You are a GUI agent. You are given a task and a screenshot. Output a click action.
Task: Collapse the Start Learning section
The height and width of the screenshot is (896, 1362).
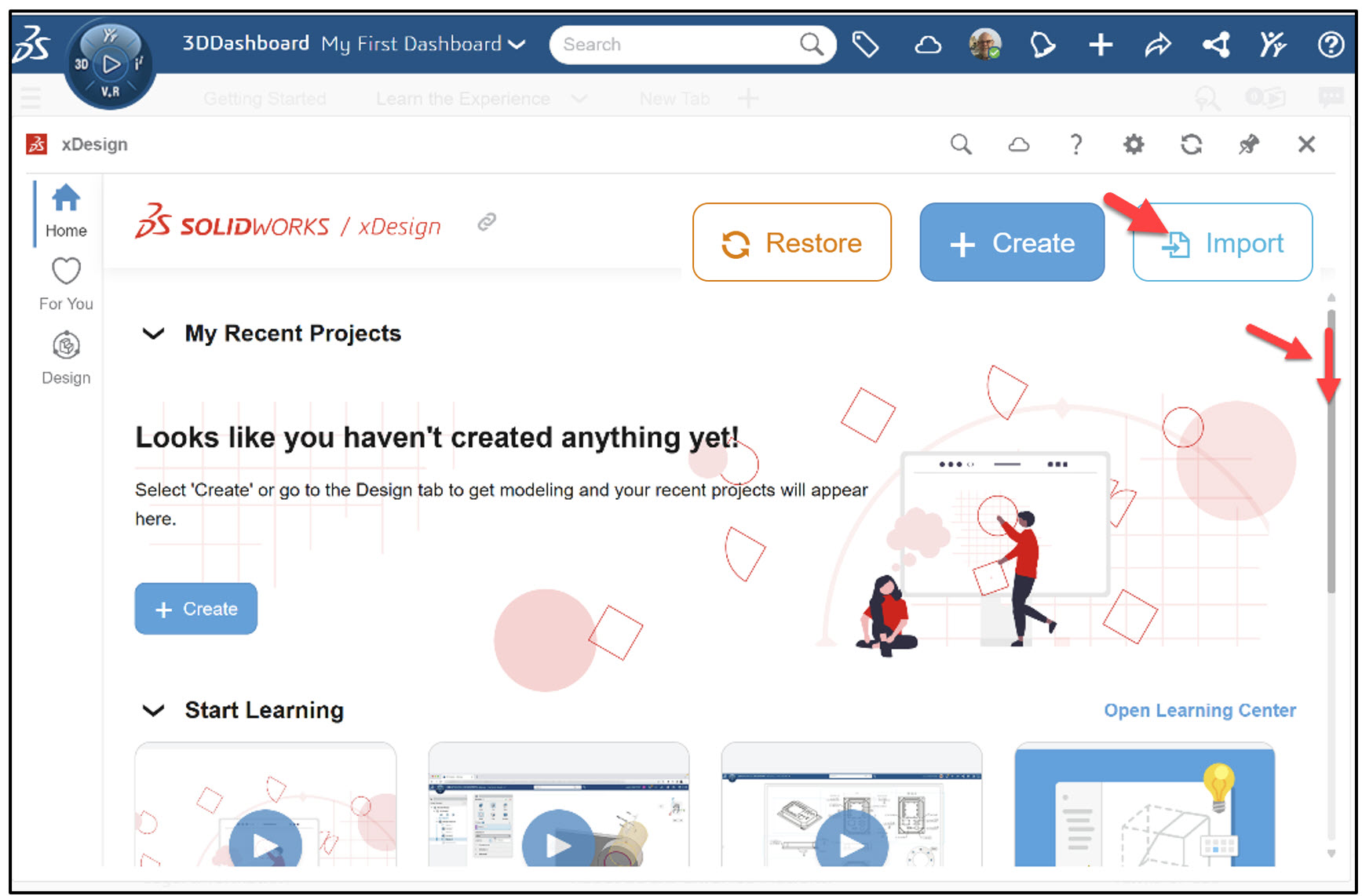[x=154, y=711]
